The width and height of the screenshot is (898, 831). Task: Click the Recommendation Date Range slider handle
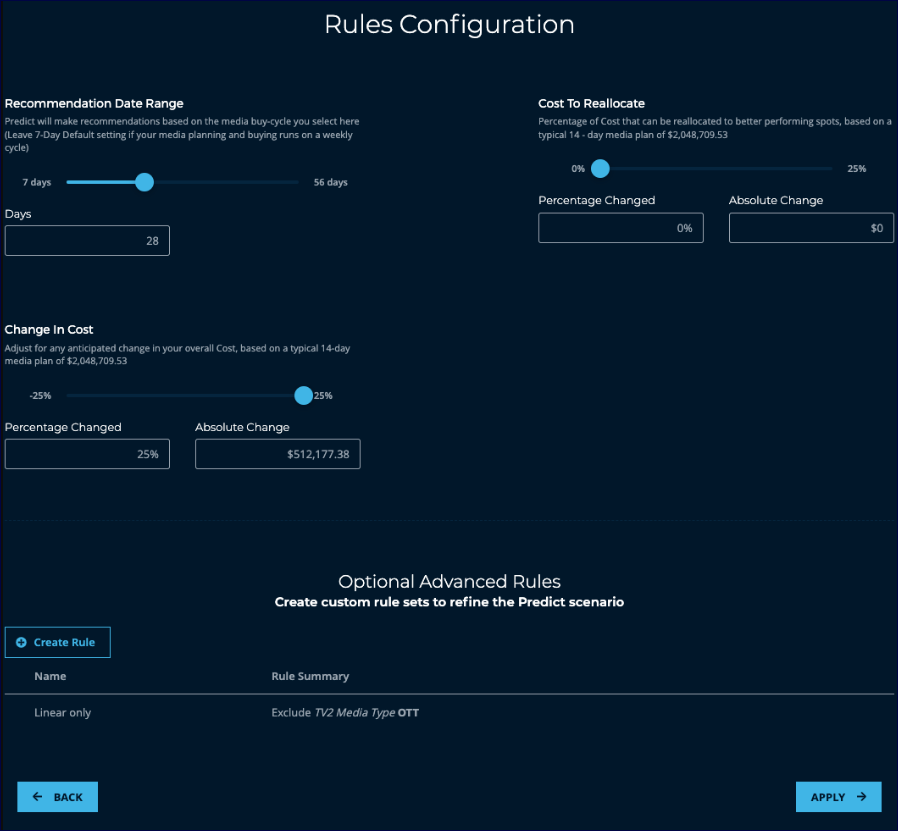pyautogui.click(x=143, y=182)
